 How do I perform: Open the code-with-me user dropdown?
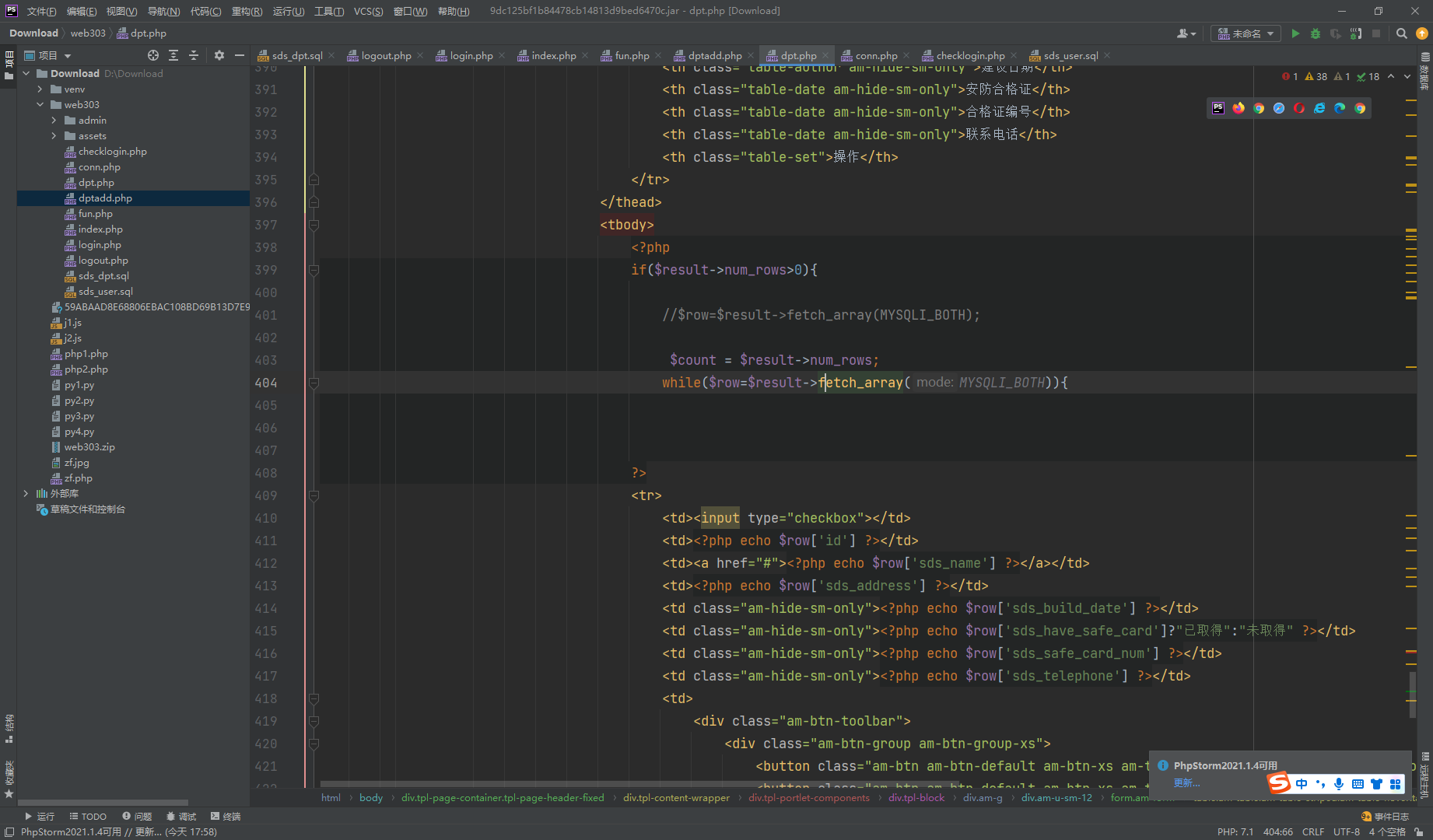pyautogui.click(x=1186, y=33)
